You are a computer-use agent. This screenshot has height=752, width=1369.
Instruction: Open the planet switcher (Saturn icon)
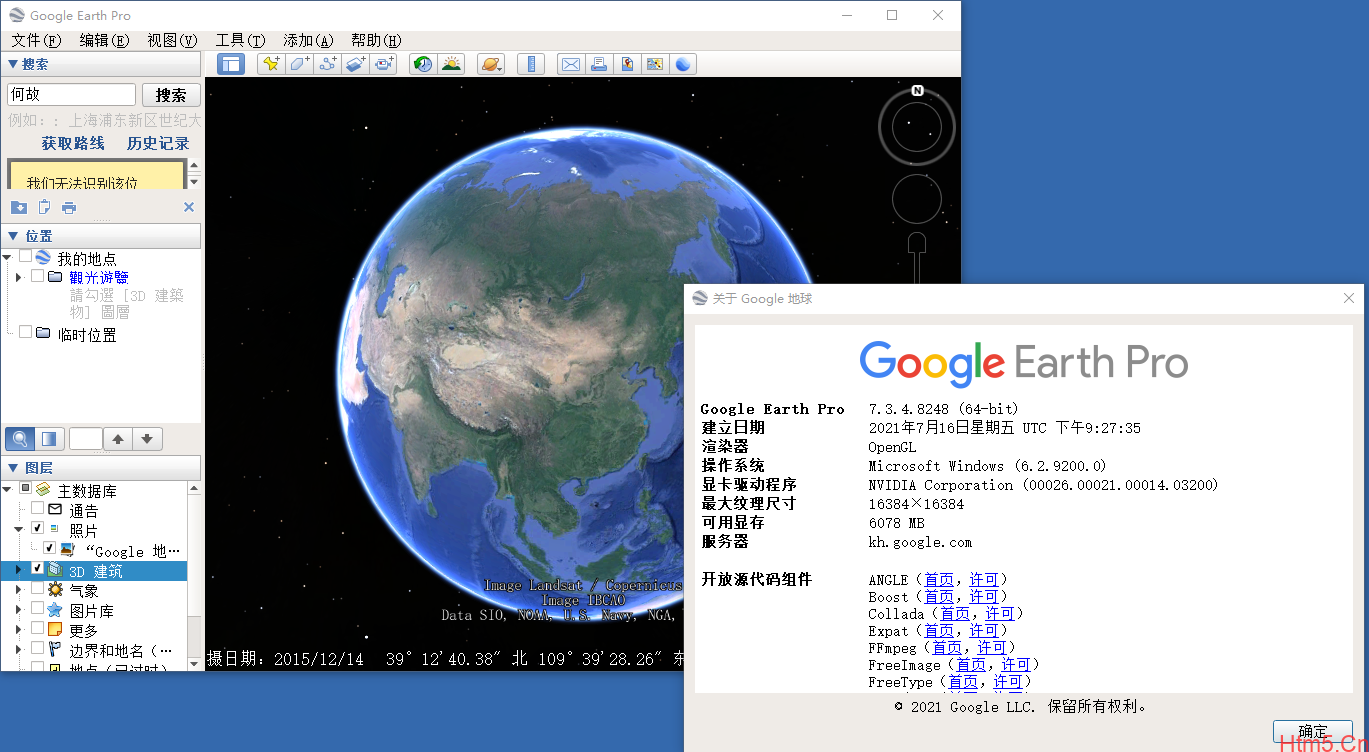(x=491, y=64)
